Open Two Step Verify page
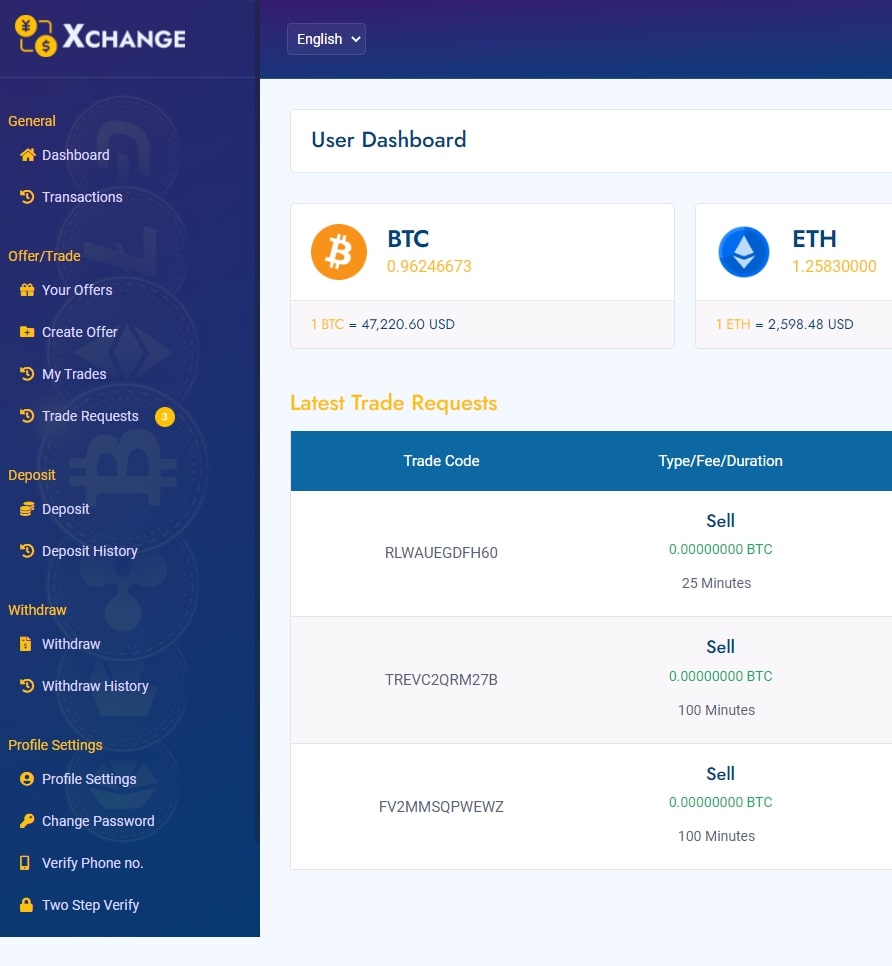This screenshot has height=966, width=892. [x=90, y=905]
